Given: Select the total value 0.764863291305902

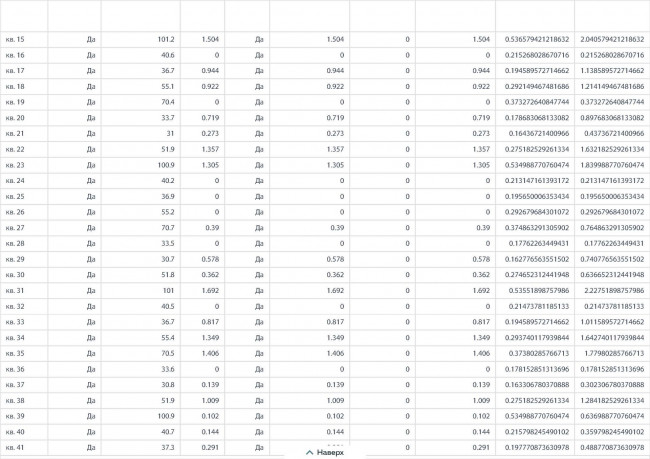Looking at the screenshot, I should pos(612,228).
